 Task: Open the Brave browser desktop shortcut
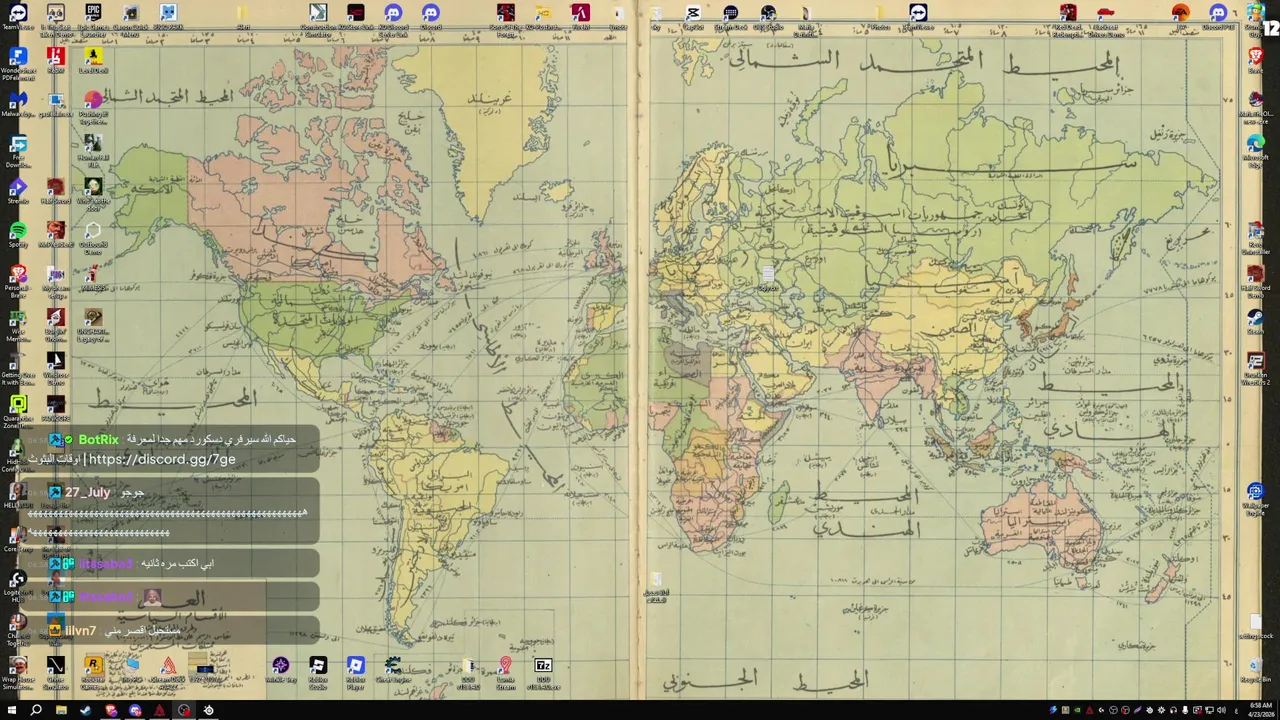click(x=1255, y=60)
